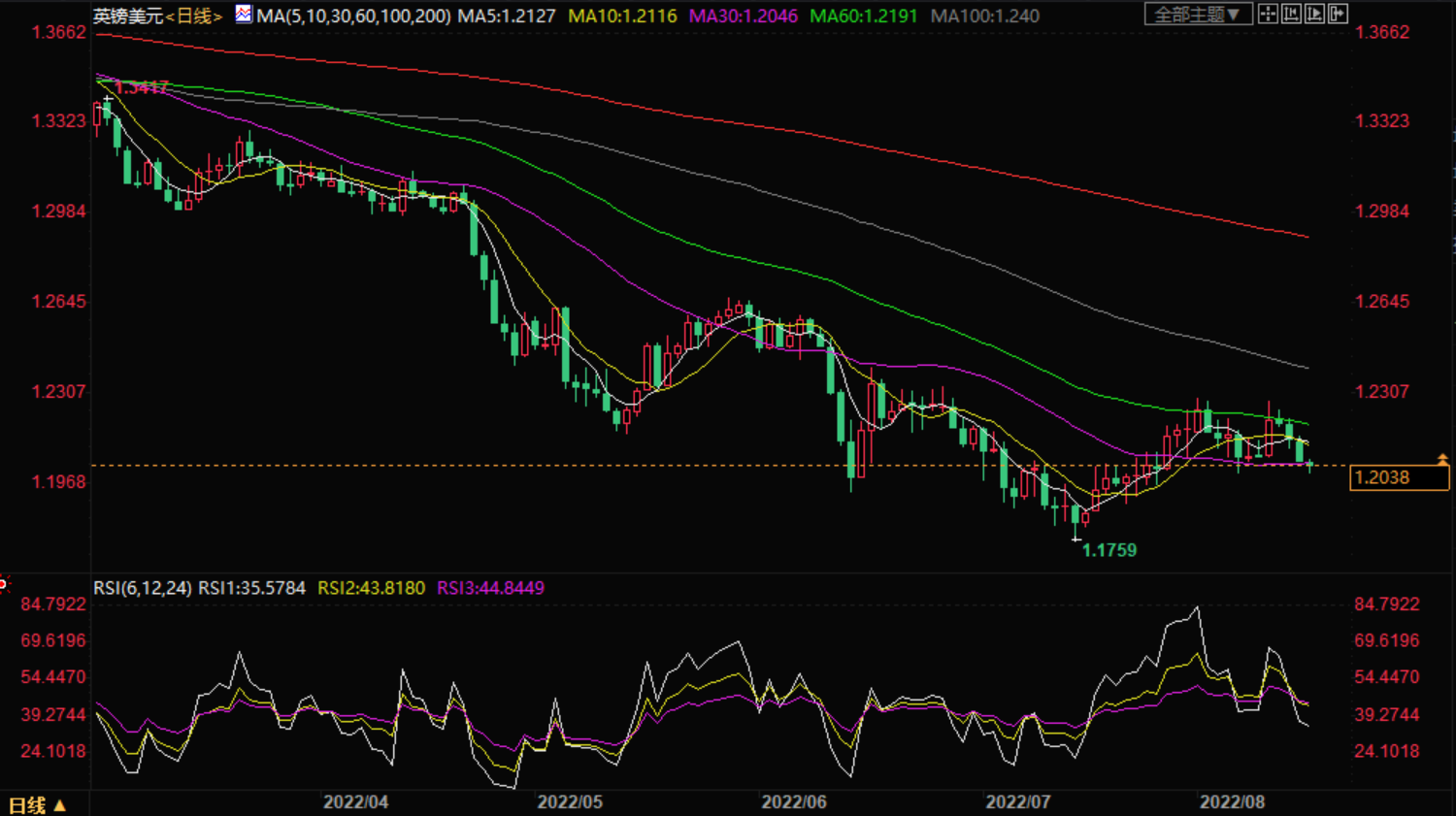Select the MA100 legend value
Viewport: 1456px width, 816px height.
pos(984,16)
